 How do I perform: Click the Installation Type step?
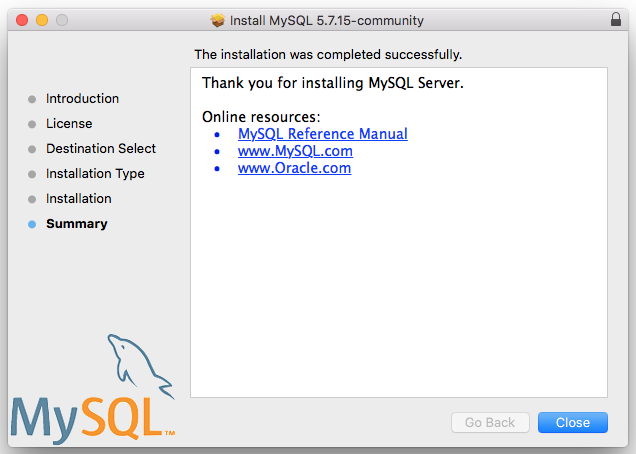click(x=95, y=174)
